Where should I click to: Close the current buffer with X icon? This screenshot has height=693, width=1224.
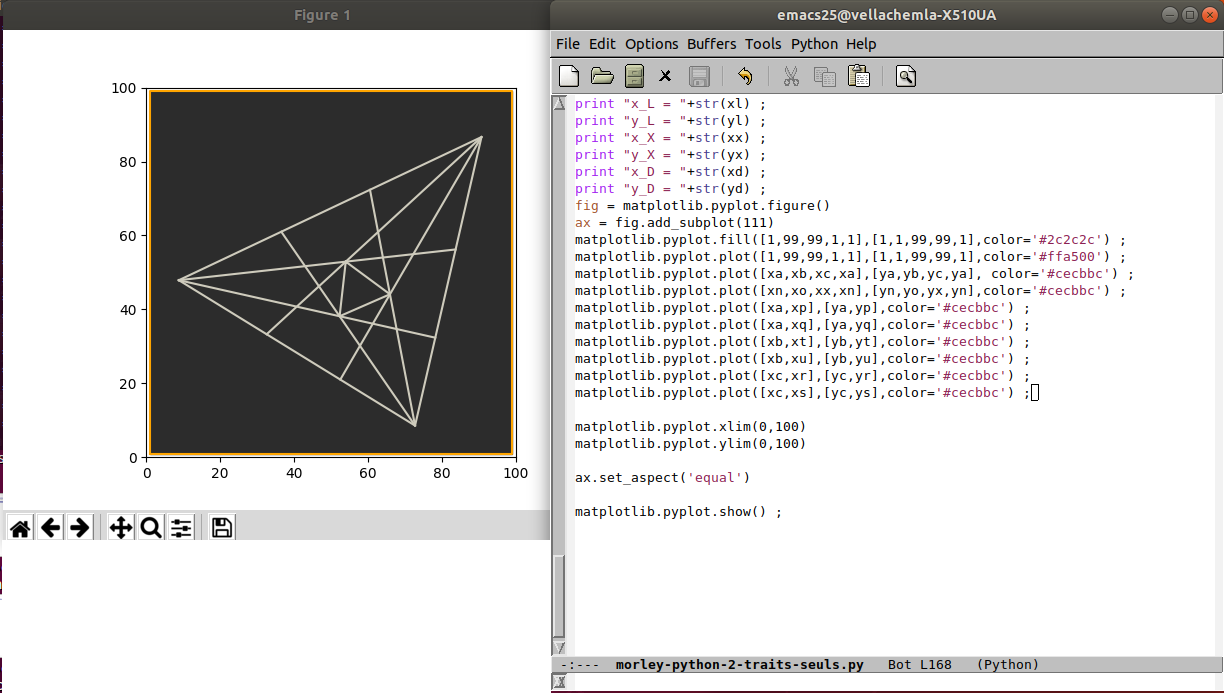(665, 76)
